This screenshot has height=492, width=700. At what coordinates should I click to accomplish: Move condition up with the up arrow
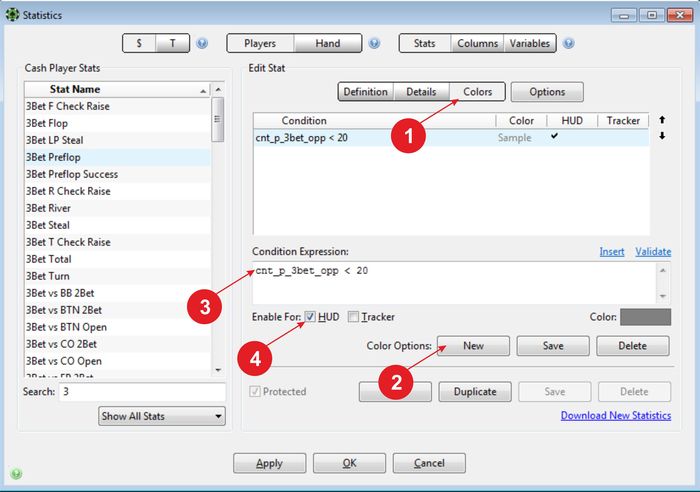662,120
